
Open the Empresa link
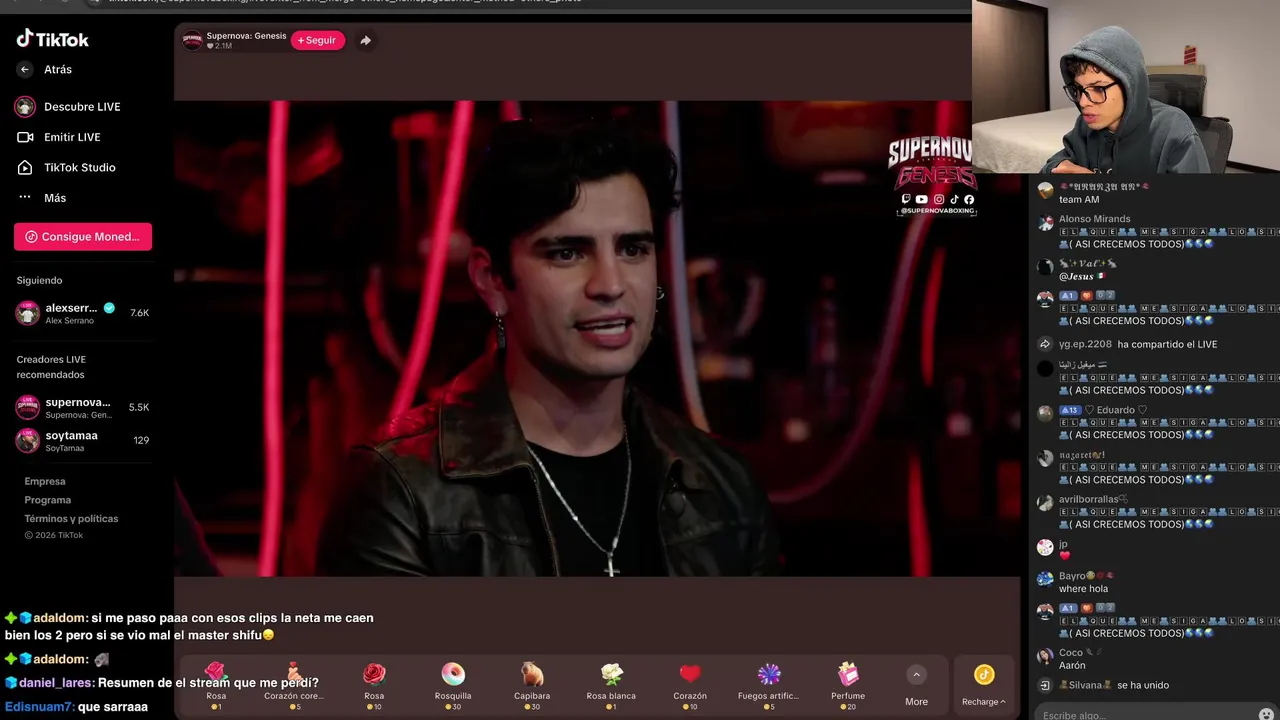click(45, 481)
